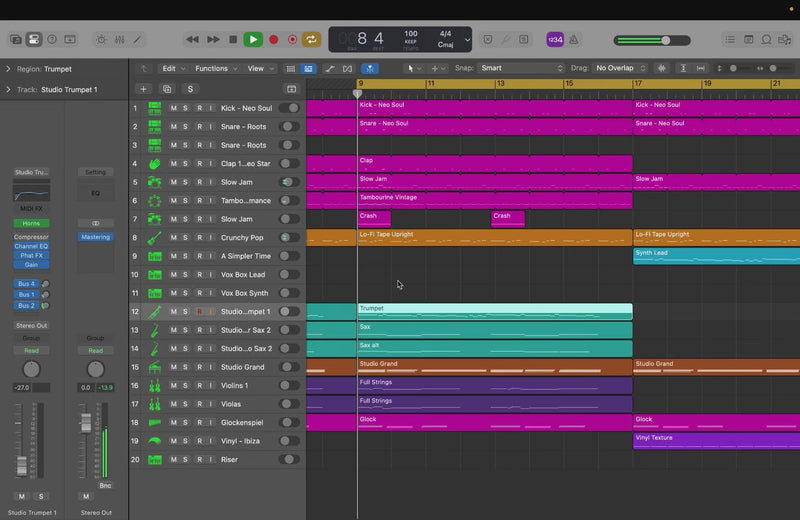Record-enable the Studio Trumpet 1 track
Image resolution: width=800 pixels, height=520 pixels.
(x=199, y=312)
